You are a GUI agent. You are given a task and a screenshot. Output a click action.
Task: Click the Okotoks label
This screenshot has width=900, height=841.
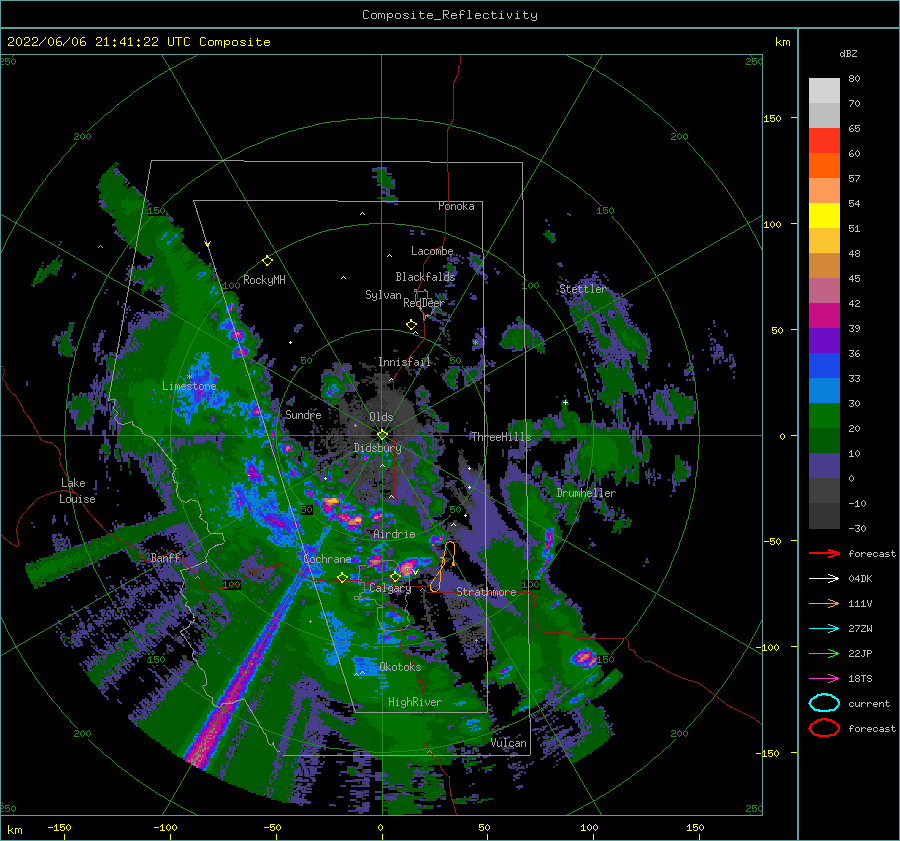point(400,667)
